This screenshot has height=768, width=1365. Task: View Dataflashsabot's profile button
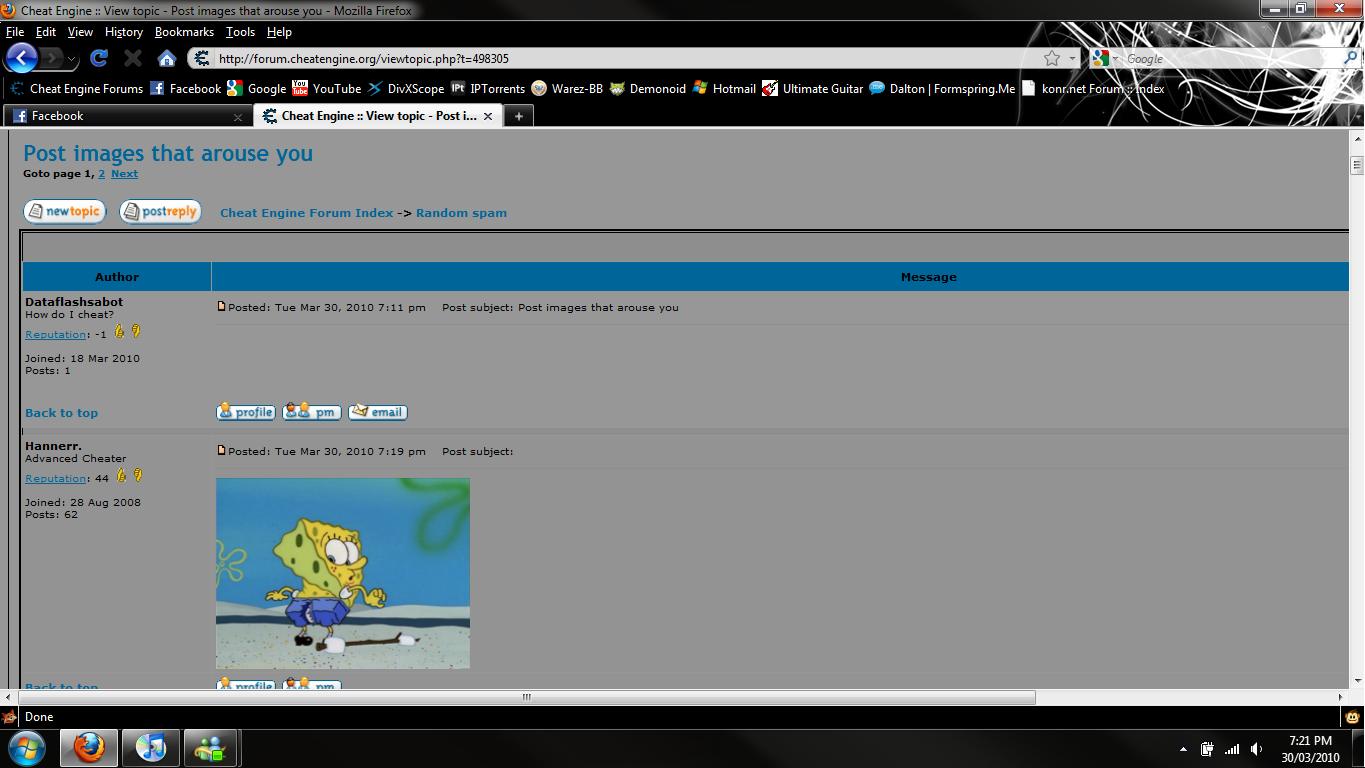click(246, 412)
